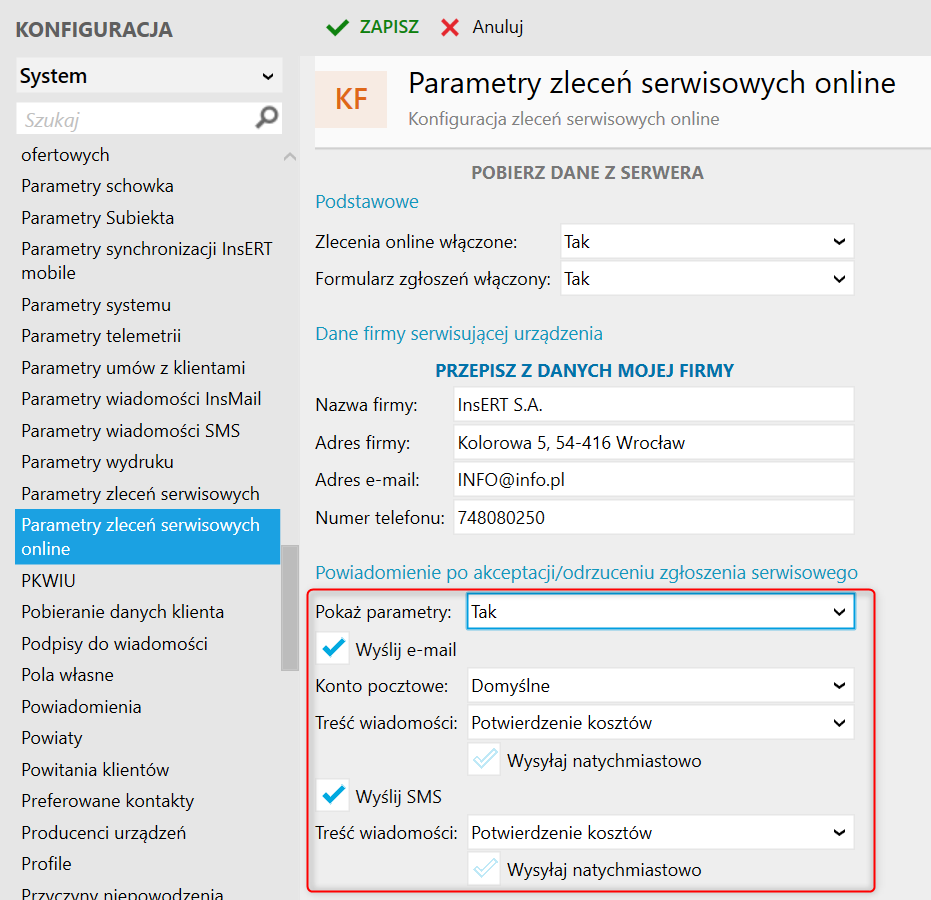Click PRZEPISZ Z DANYCH MOJEJ FIRMY
This screenshot has width=931, height=900.
(584, 371)
